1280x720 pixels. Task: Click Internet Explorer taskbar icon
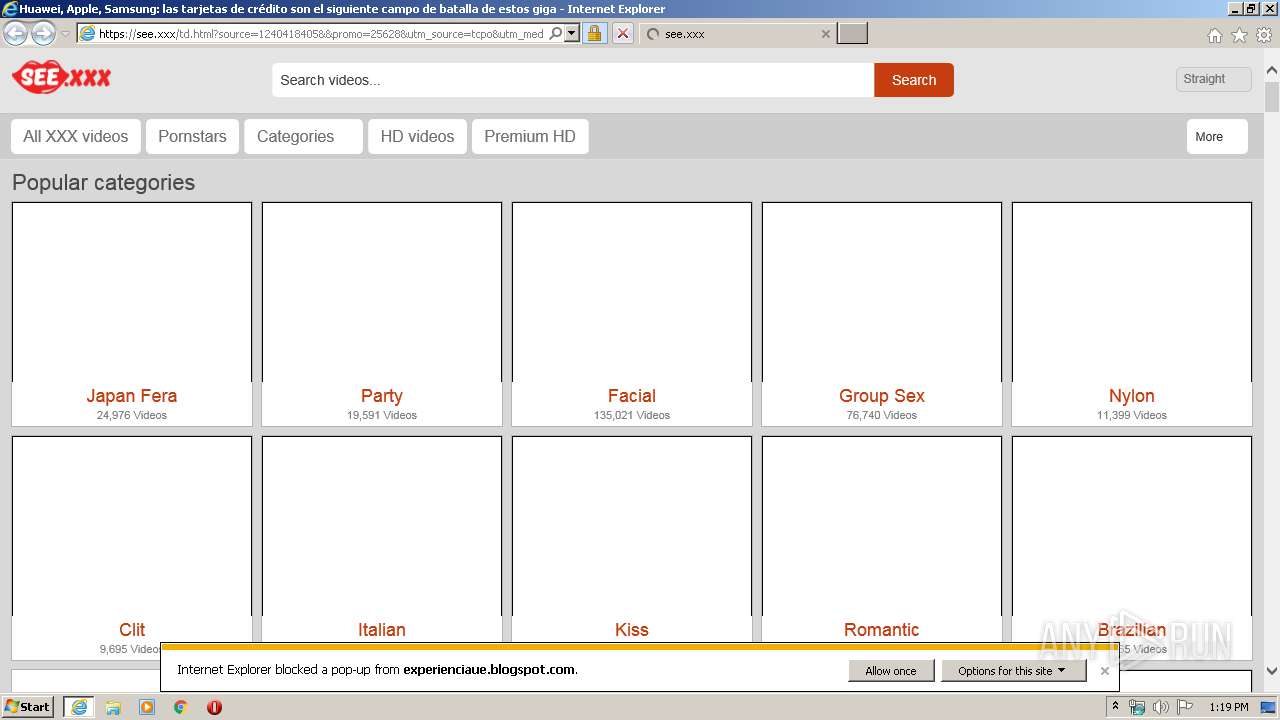79,707
